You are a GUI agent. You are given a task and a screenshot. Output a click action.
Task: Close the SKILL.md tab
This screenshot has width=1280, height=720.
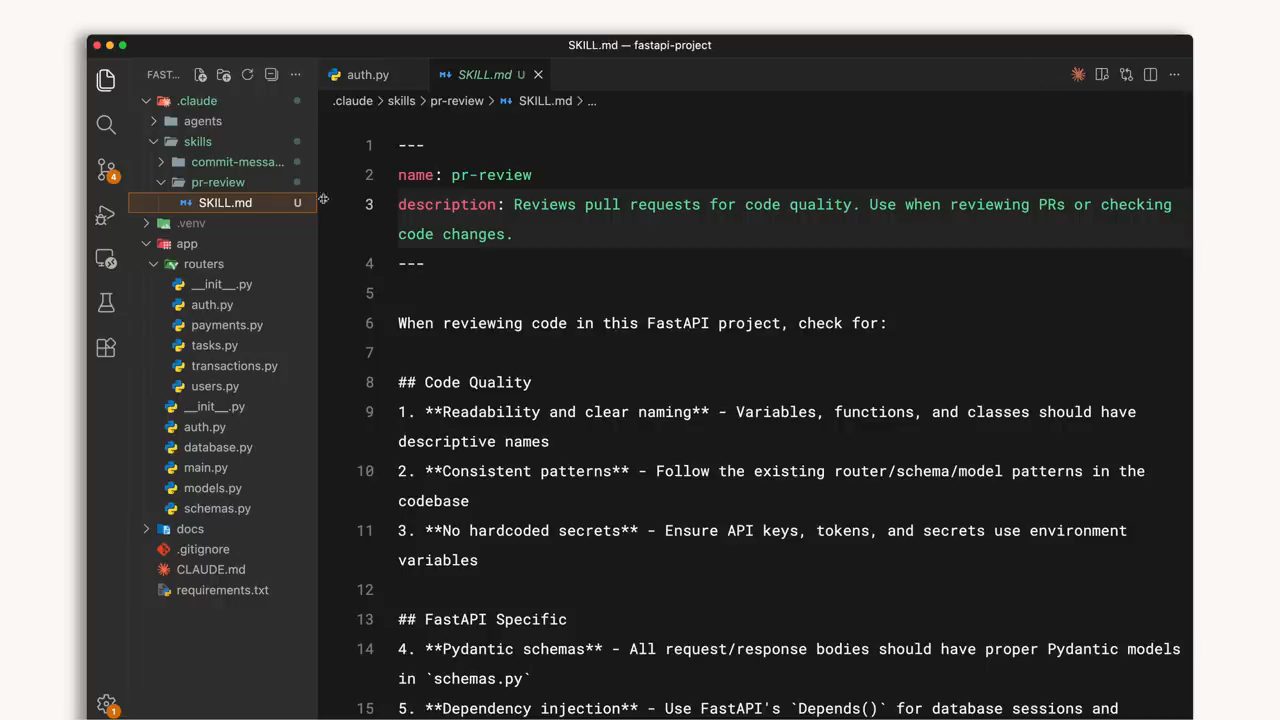click(538, 75)
